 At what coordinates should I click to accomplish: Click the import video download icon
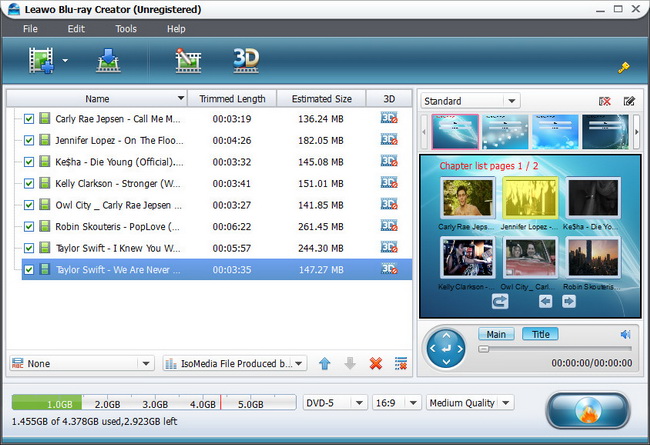(108, 61)
